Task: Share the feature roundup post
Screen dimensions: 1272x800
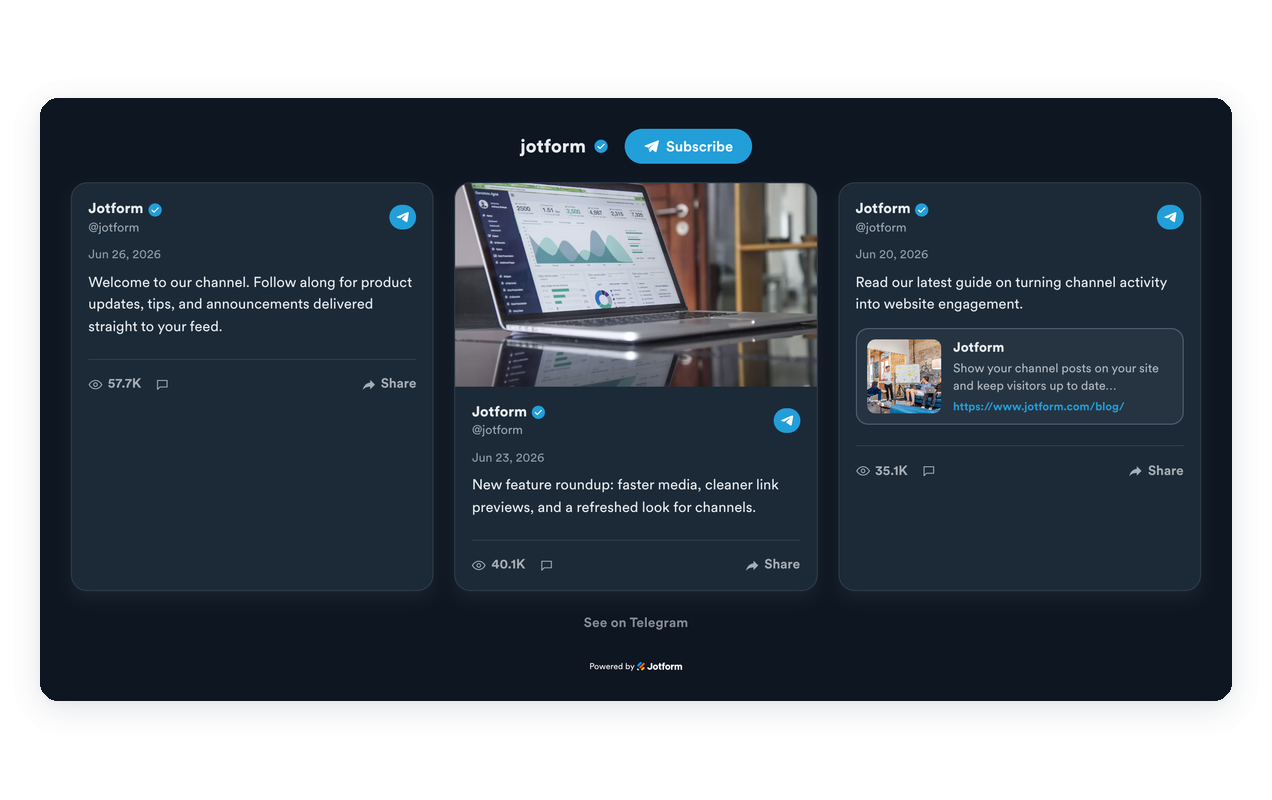Action: pos(773,565)
